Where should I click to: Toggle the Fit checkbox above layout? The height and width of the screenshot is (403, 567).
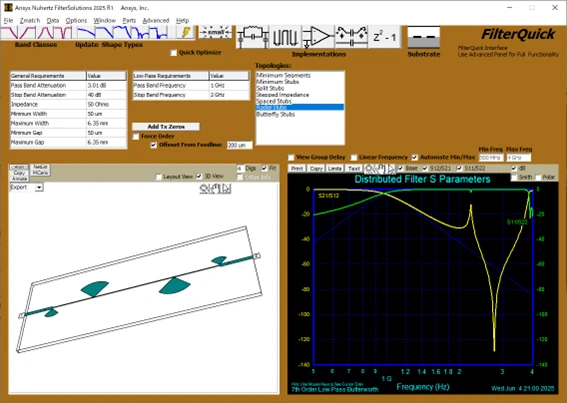point(264,168)
